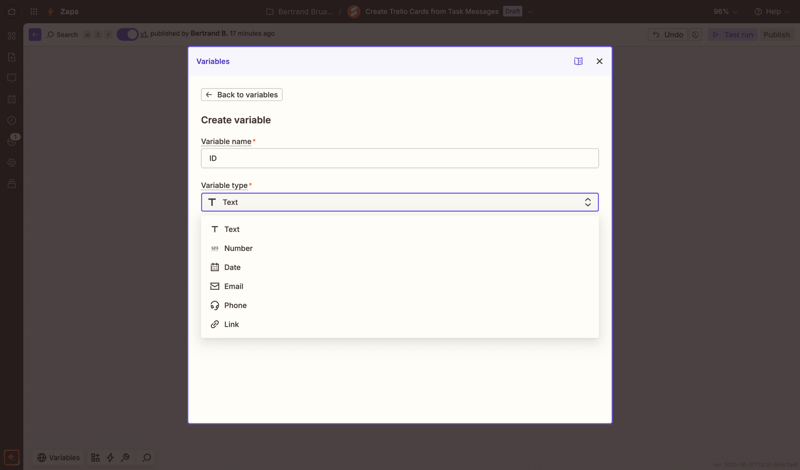The image size is (800, 470).
Task: Select the Phone variable type option
Action: (x=399, y=305)
